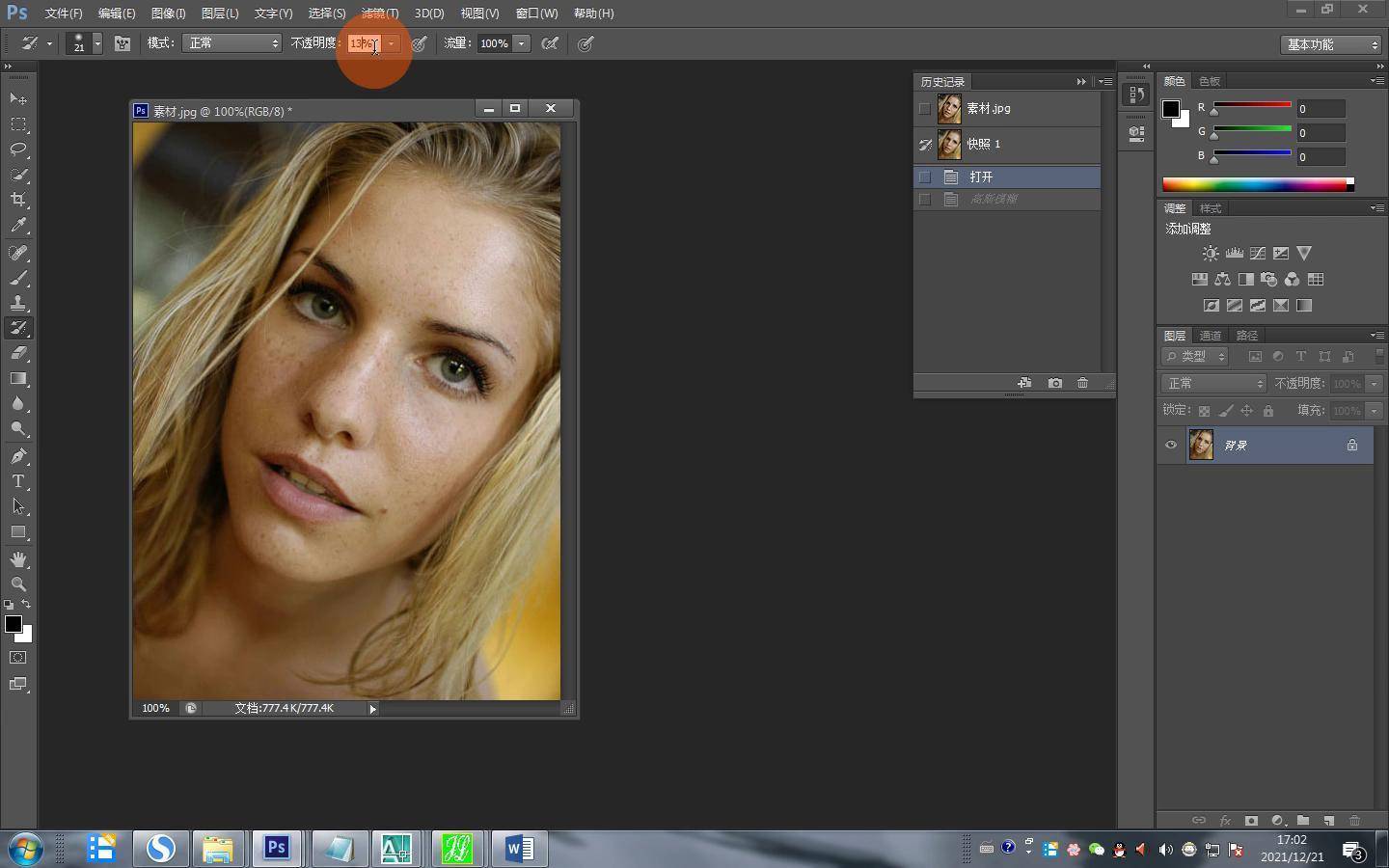The height and width of the screenshot is (868, 1389).
Task: Expand the 基本功能 workspace dropdown
Action: 1331,44
